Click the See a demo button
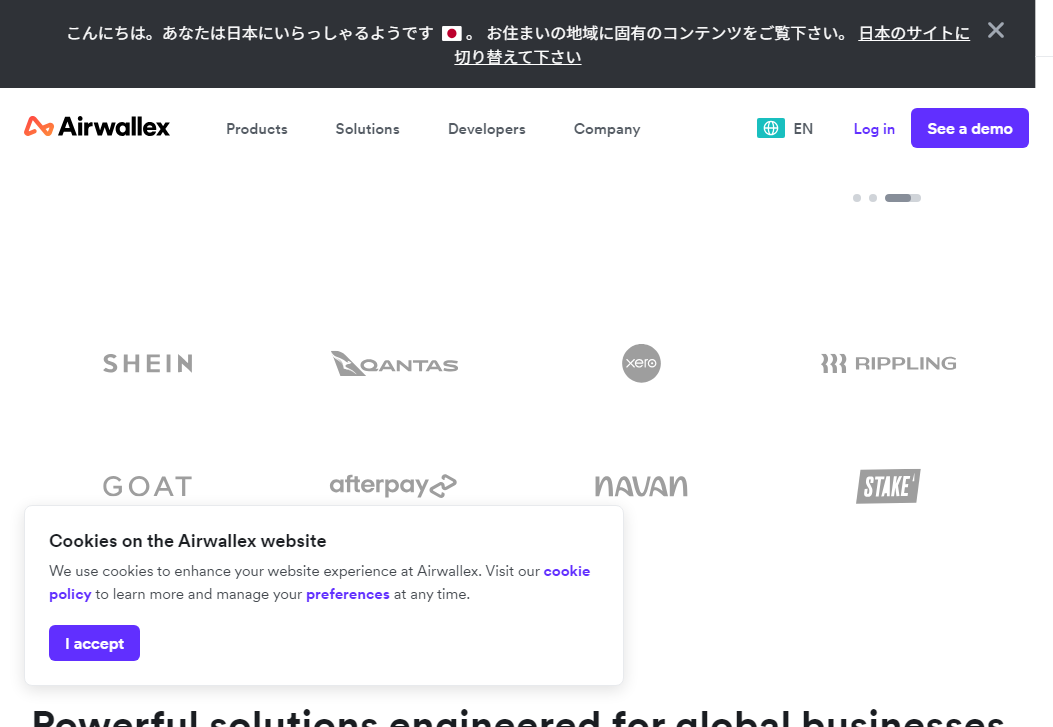Viewport: 1053px width, 727px height. point(969,128)
